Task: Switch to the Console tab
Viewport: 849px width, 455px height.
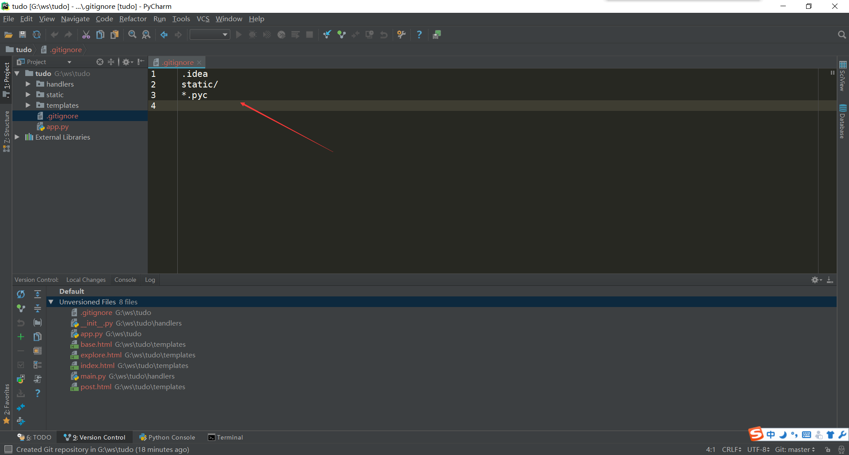Action: point(125,280)
